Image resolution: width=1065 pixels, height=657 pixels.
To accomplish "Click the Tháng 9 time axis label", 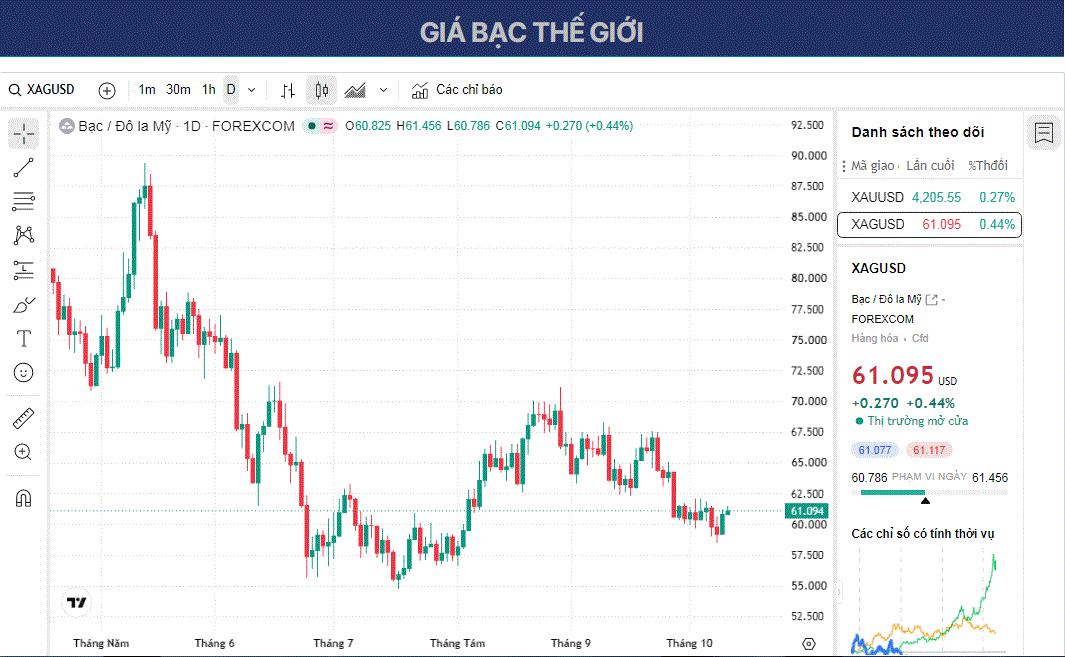I will tap(571, 643).
